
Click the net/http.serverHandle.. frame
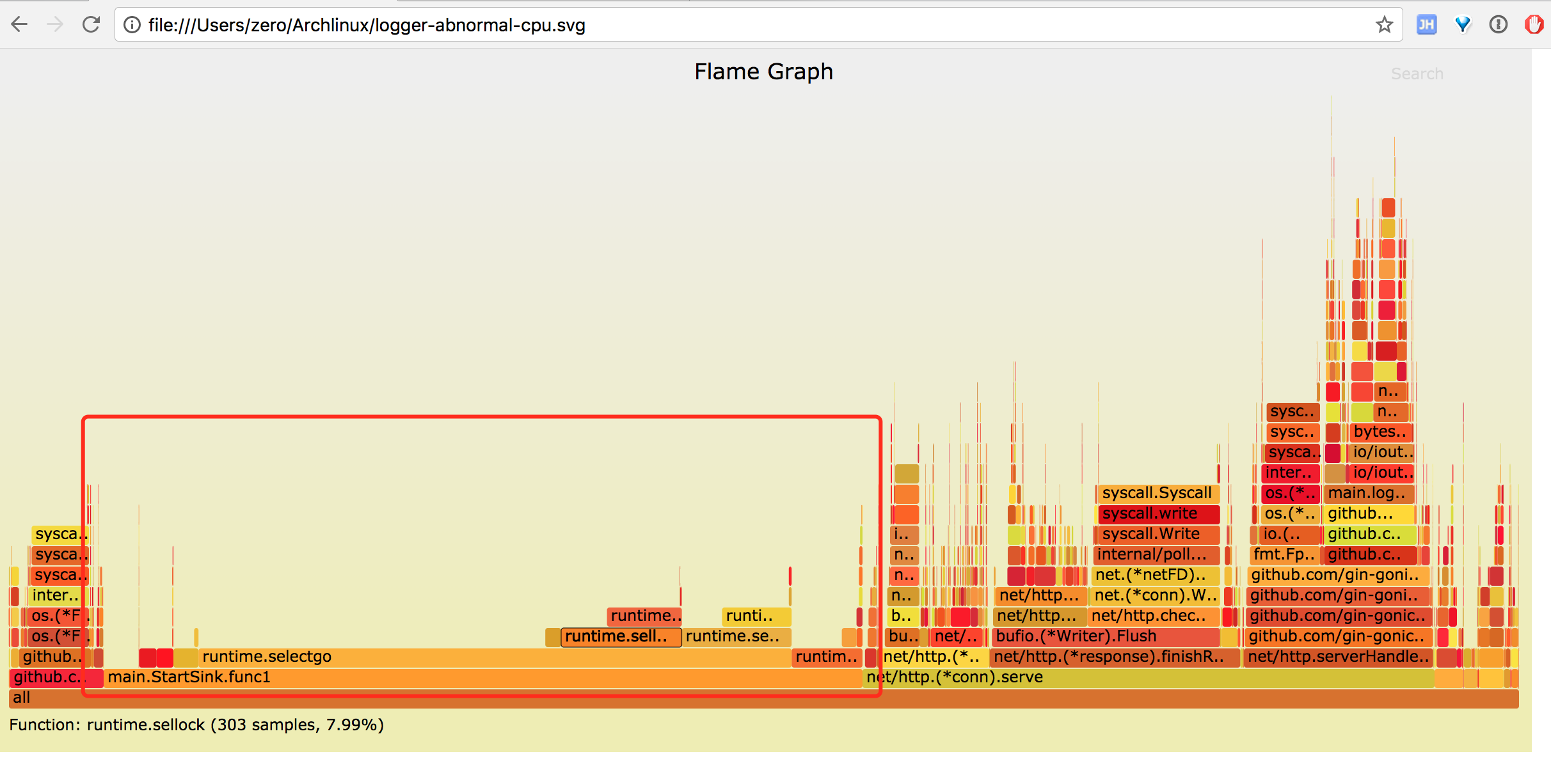coord(1337,657)
